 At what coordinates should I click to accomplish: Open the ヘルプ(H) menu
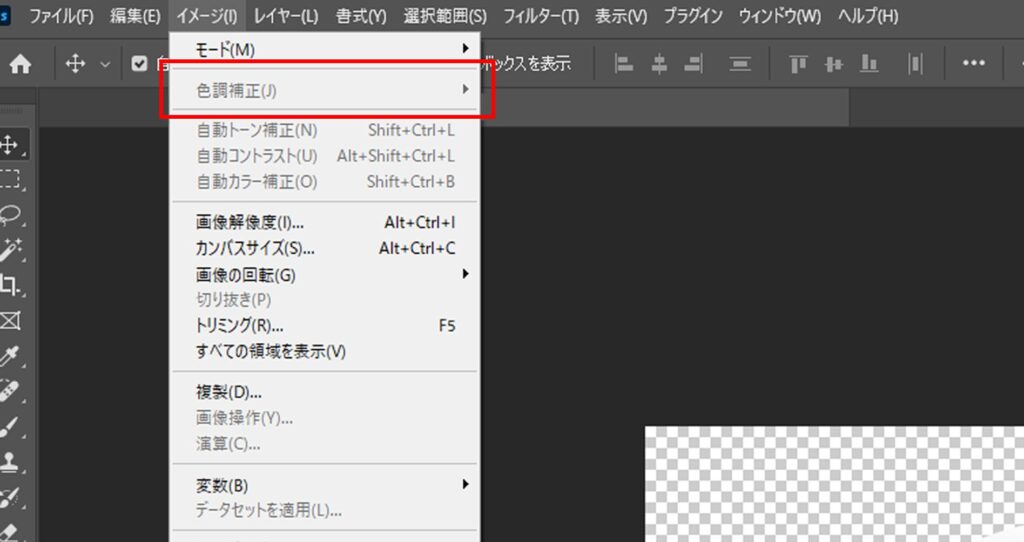pyautogui.click(x=868, y=16)
